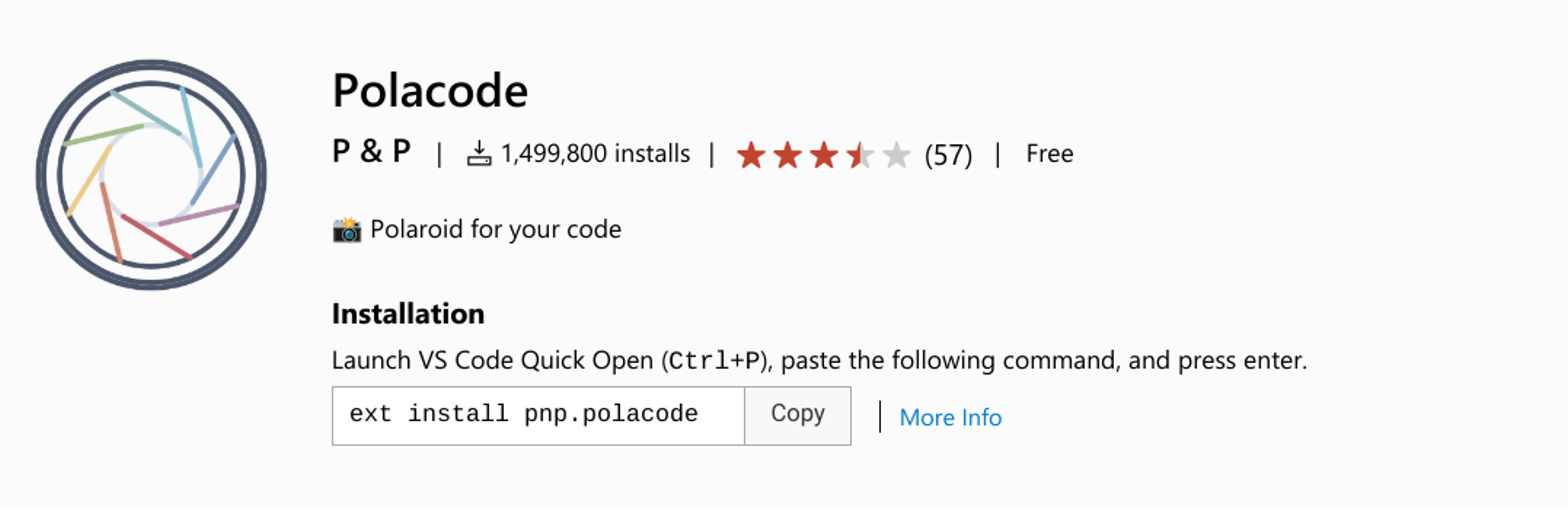Image resolution: width=1568 pixels, height=517 pixels.
Task: Click the camera emoji icon
Action: click(x=347, y=230)
